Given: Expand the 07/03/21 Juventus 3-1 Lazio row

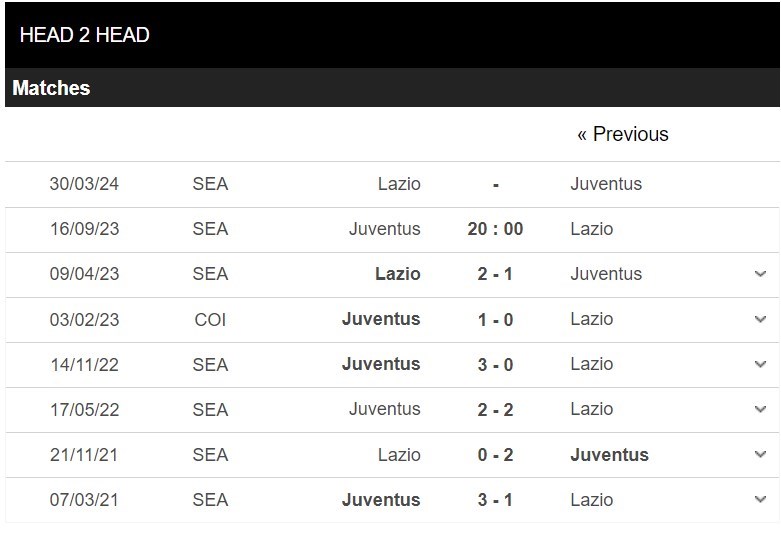Looking at the screenshot, I should [760, 499].
